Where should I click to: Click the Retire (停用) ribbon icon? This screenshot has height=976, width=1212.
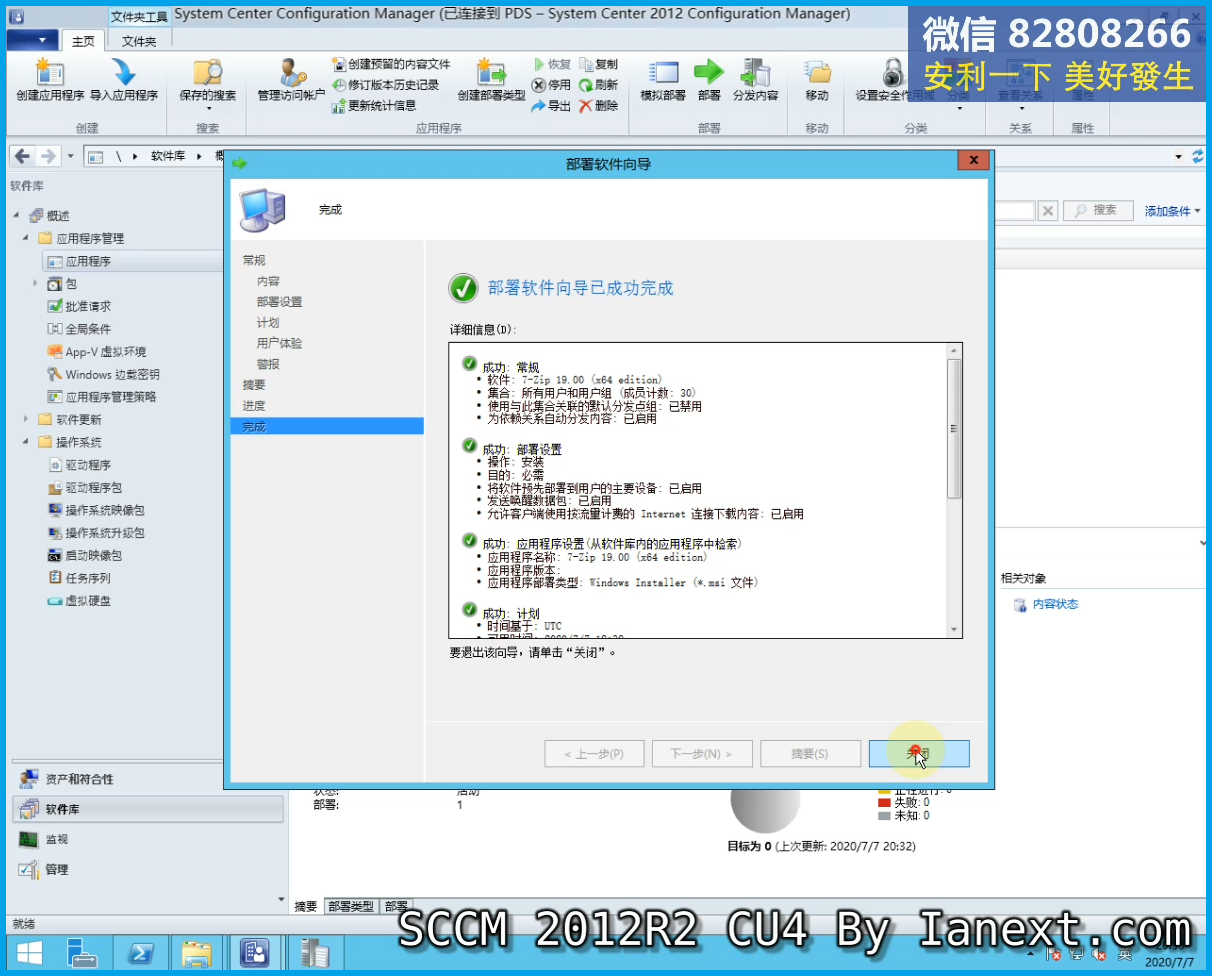pos(551,85)
